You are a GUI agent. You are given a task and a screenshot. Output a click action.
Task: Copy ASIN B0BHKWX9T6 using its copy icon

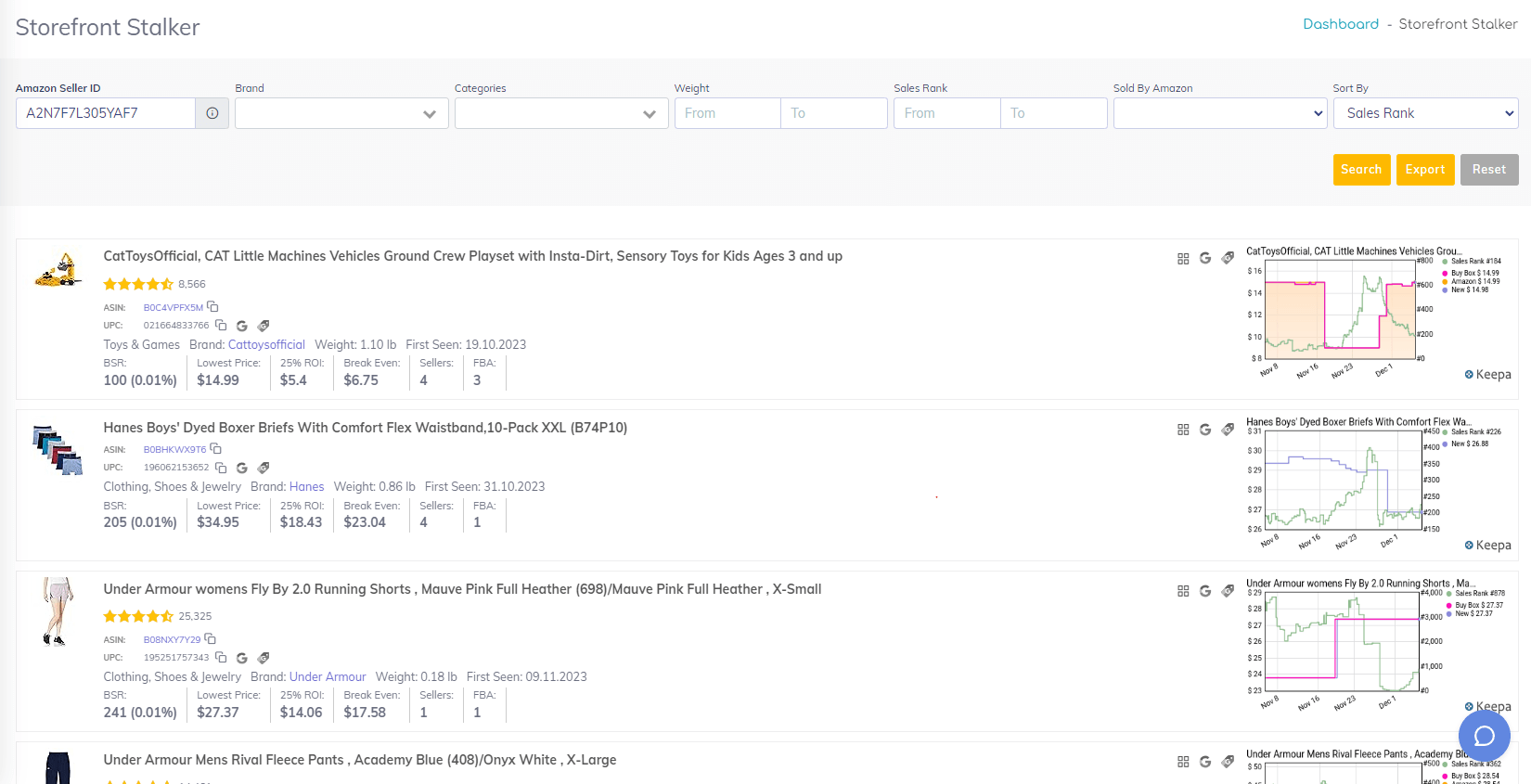pos(216,448)
